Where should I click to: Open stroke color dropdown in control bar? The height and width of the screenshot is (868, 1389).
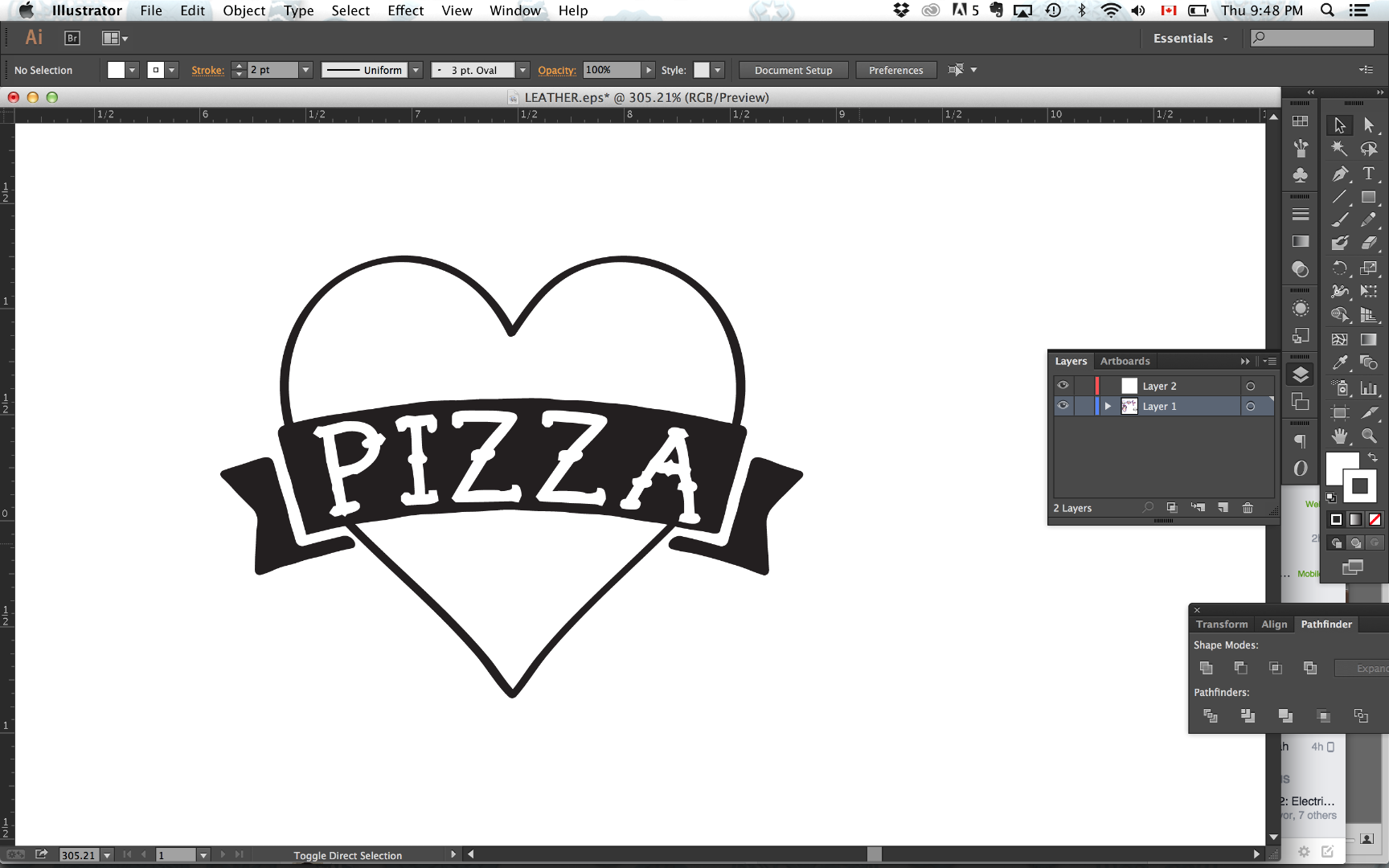click(x=171, y=70)
